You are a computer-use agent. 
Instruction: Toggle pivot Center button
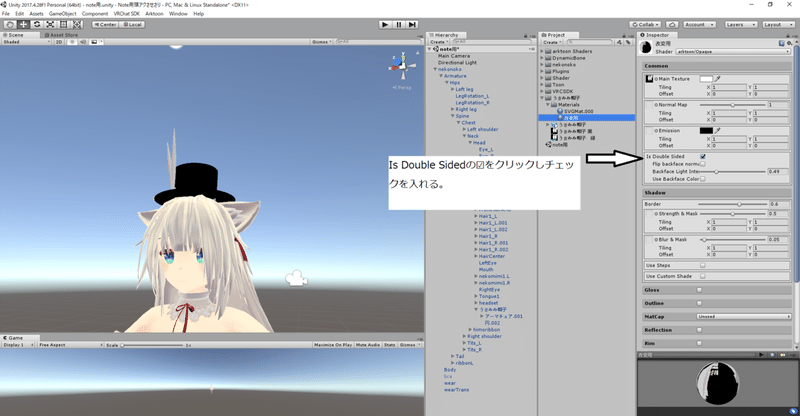click(x=105, y=25)
